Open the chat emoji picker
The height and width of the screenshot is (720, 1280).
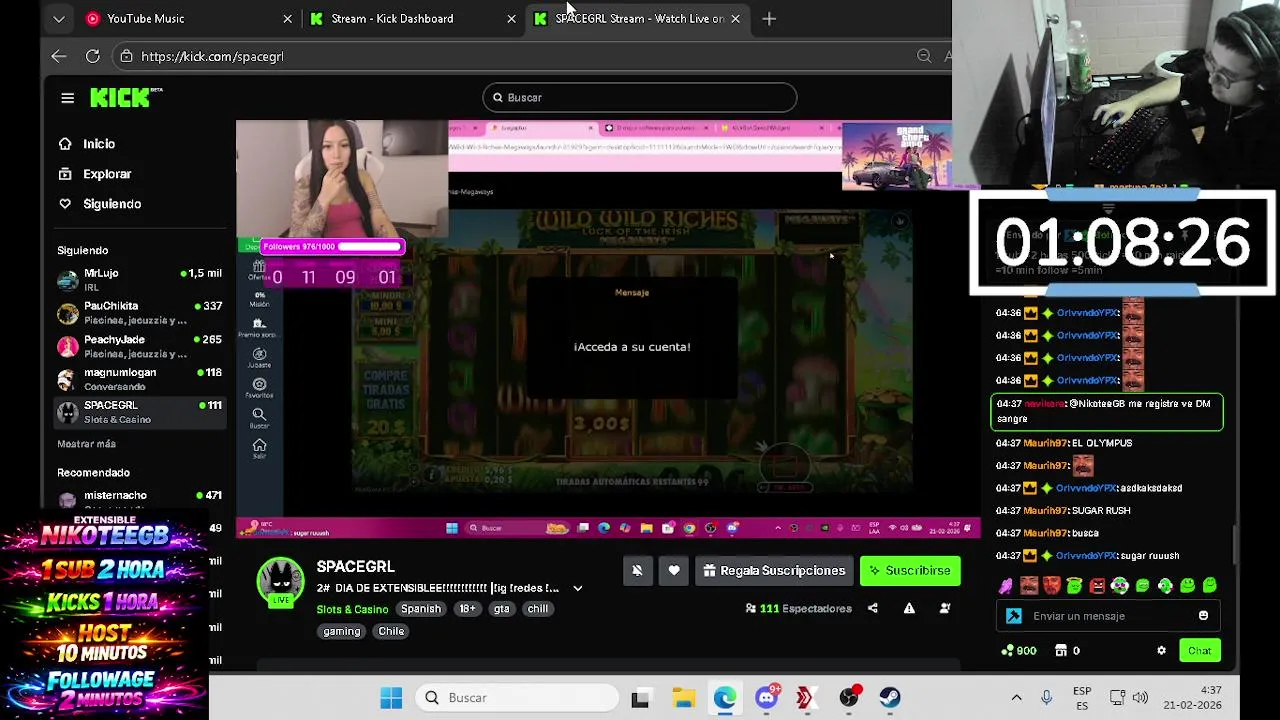point(1204,616)
